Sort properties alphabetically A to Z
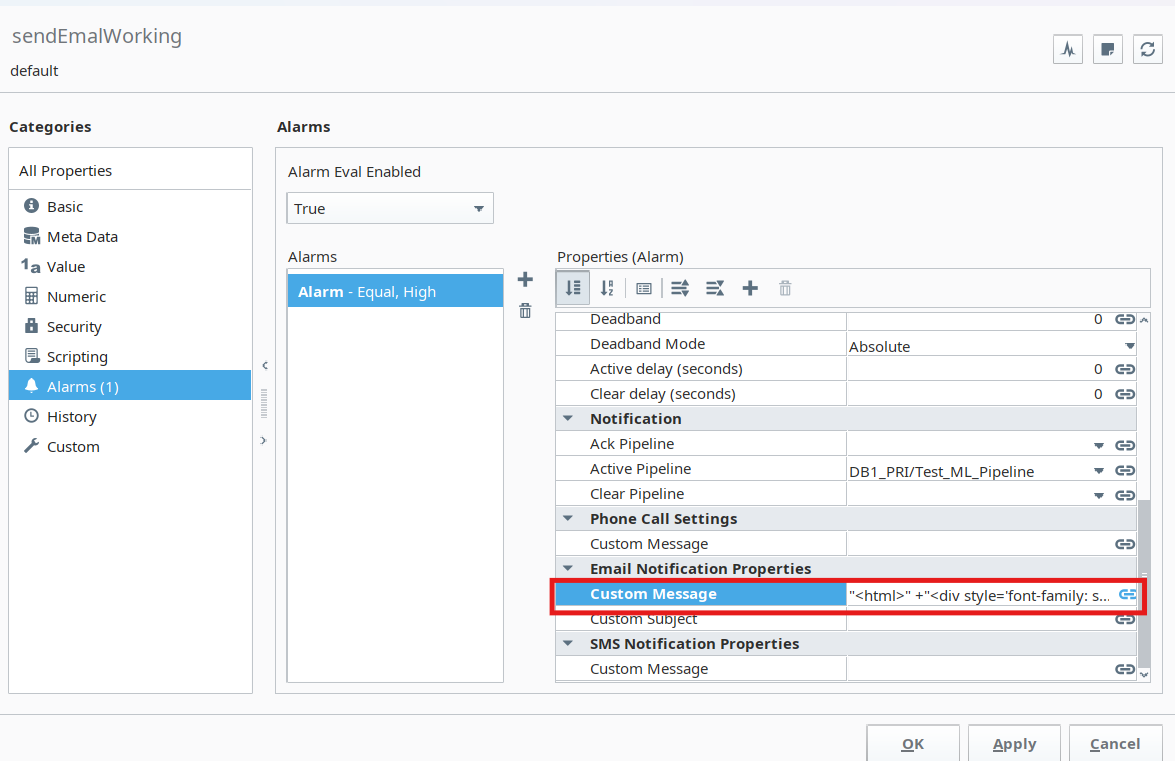The height and width of the screenshot is (761, 1175). pyautogui.click(x=608, y=288)
